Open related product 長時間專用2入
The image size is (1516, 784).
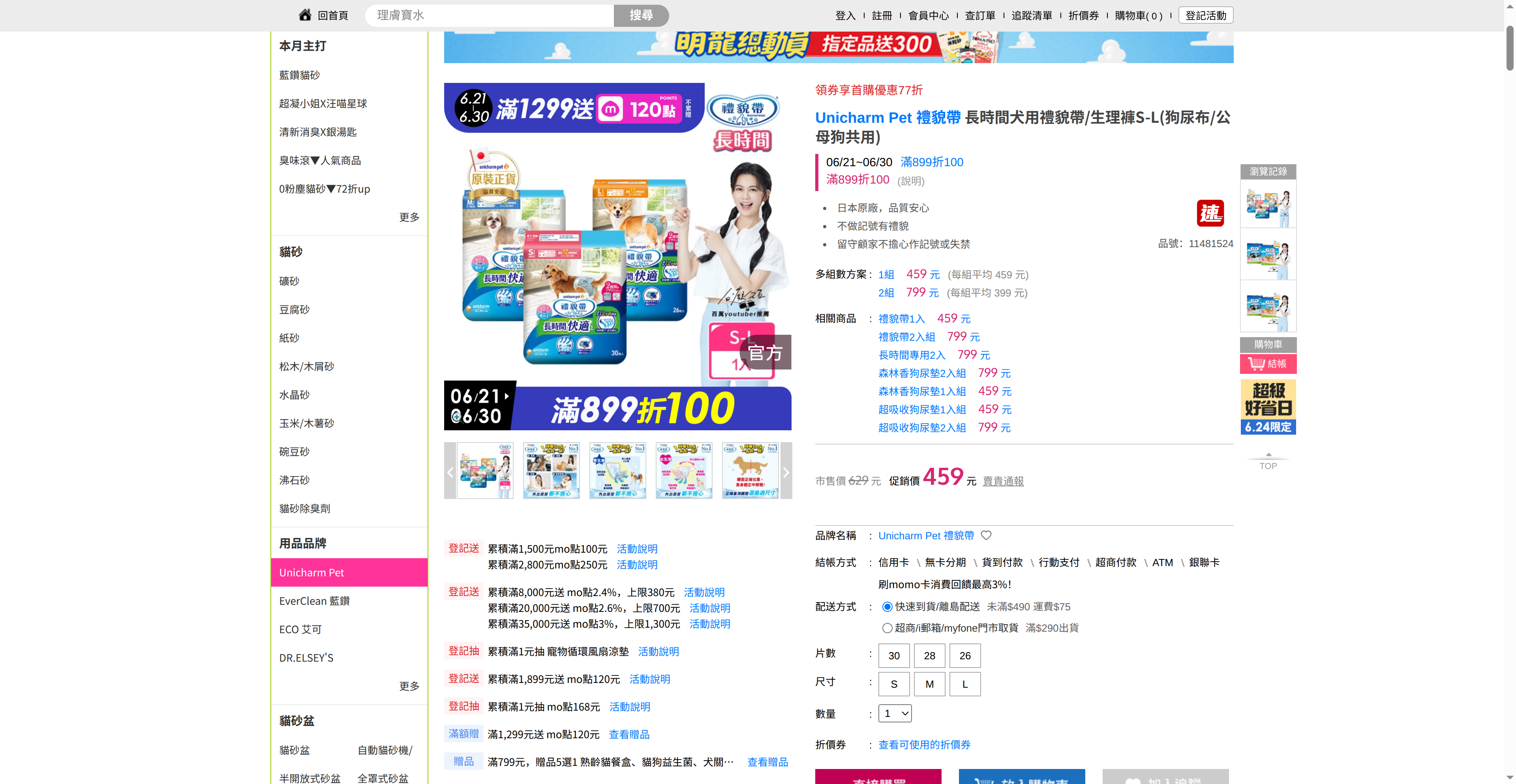point(912,355)
